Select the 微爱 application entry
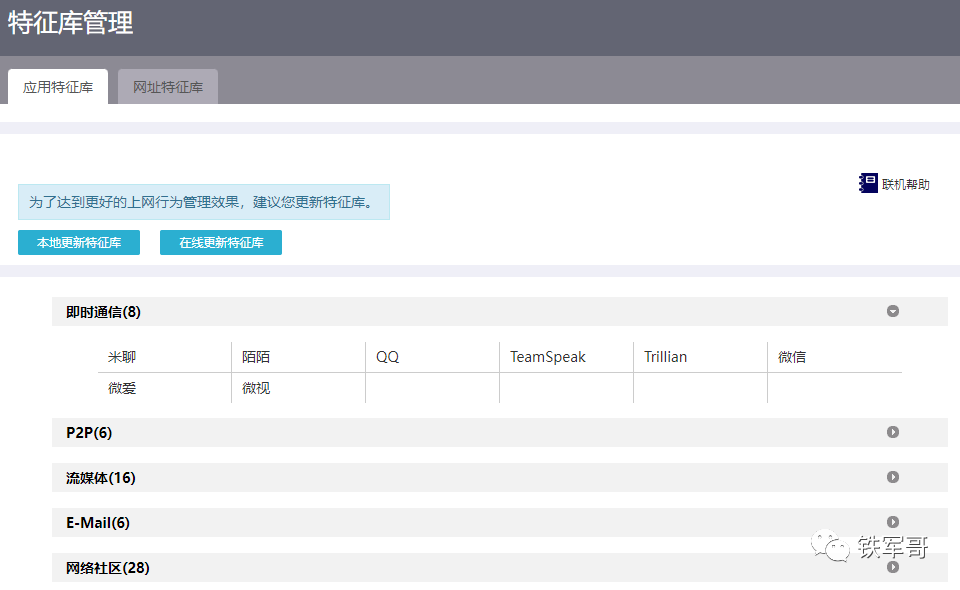Screen dimensions: 960x590 coord(122,388)
